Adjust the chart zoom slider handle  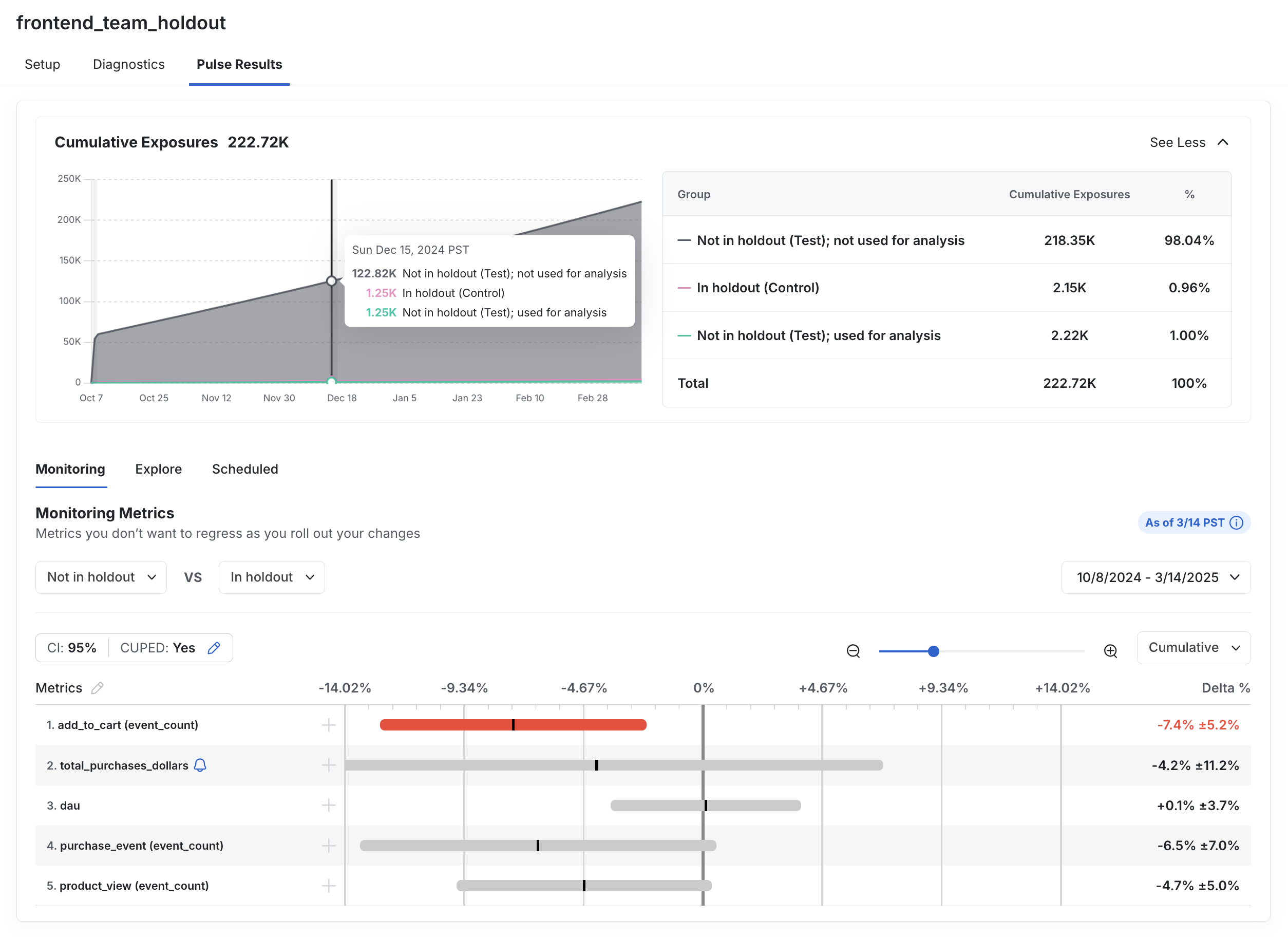point(934,651)
